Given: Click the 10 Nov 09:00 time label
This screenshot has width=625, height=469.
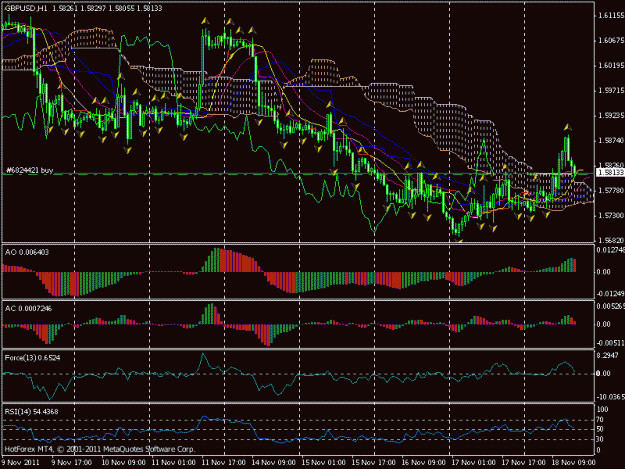Looking at the screenshot, I should (x=124, y=462).
